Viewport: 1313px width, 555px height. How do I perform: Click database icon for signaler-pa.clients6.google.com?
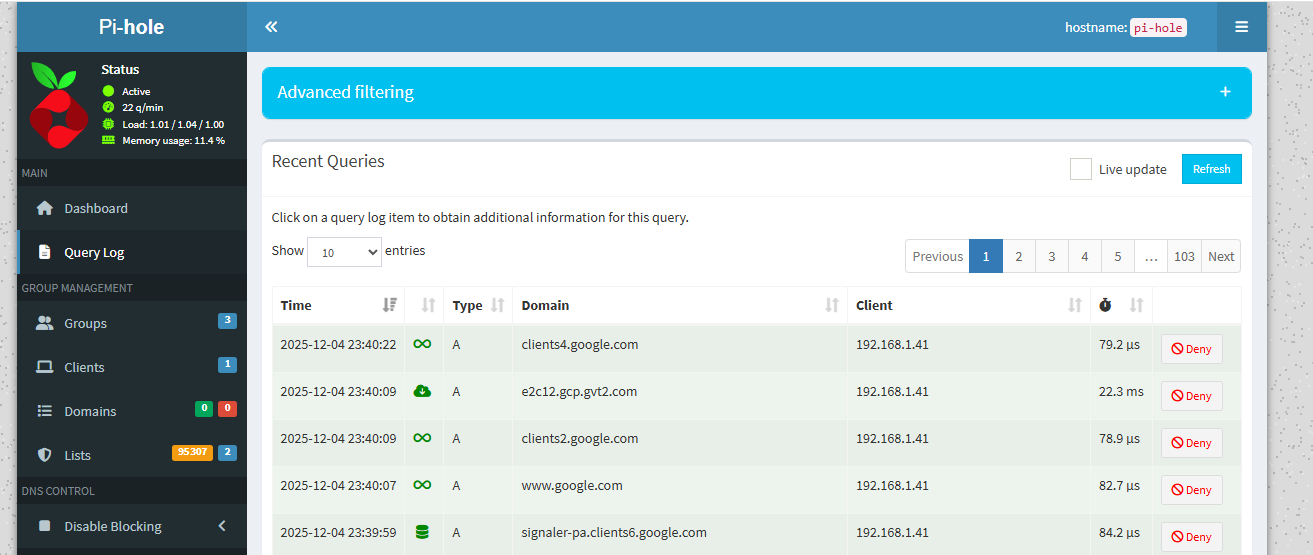(422, 532)
